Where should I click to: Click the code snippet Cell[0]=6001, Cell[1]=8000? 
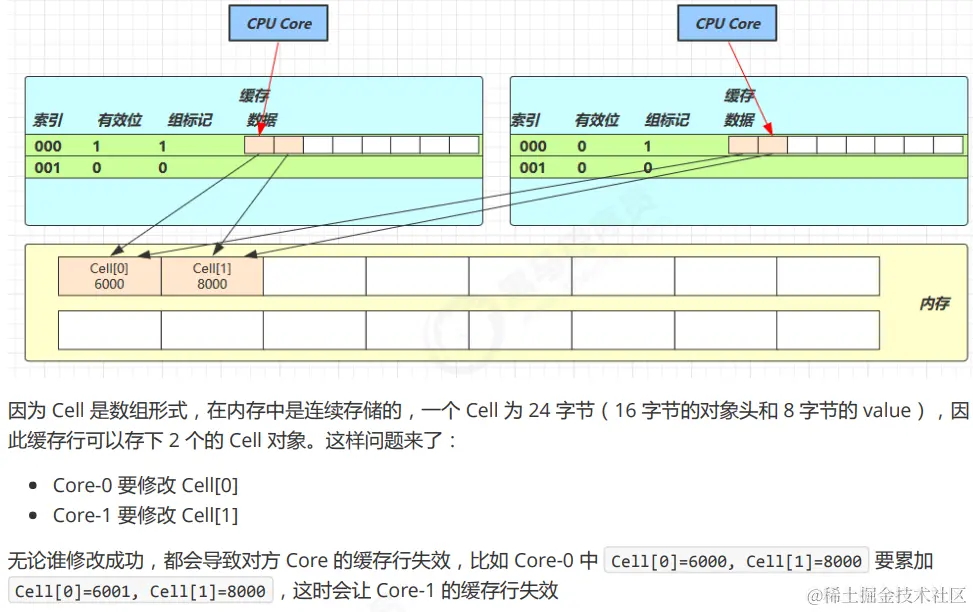click(140, 590)
